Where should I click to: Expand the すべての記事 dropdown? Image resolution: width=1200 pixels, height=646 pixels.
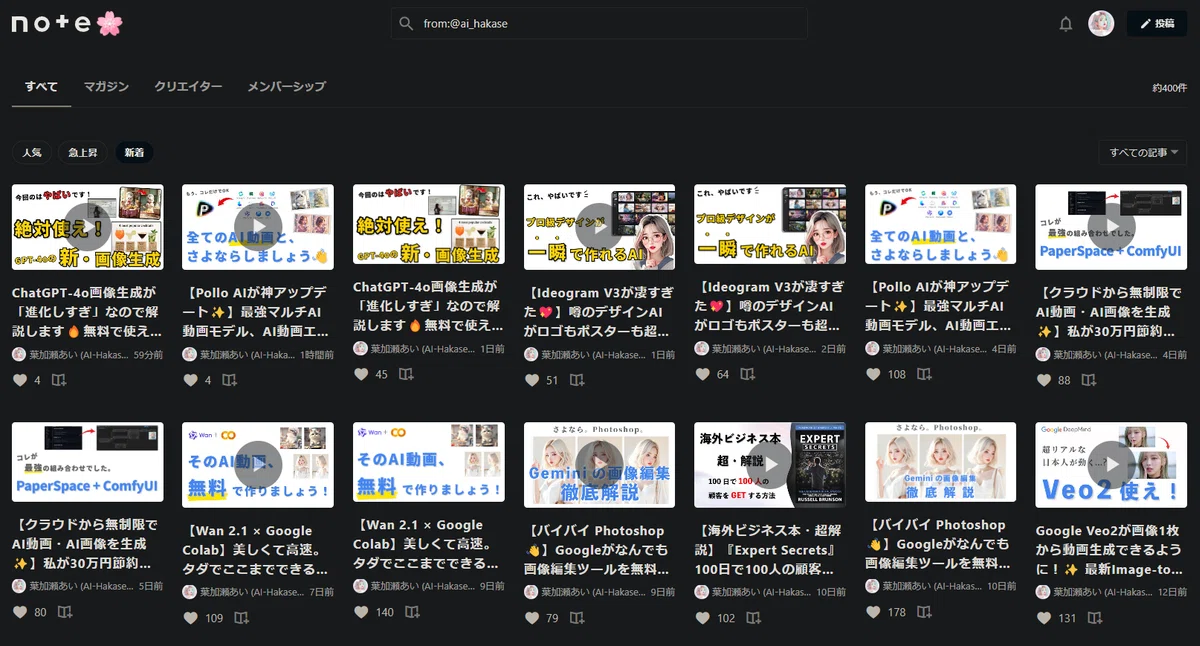1143,153
